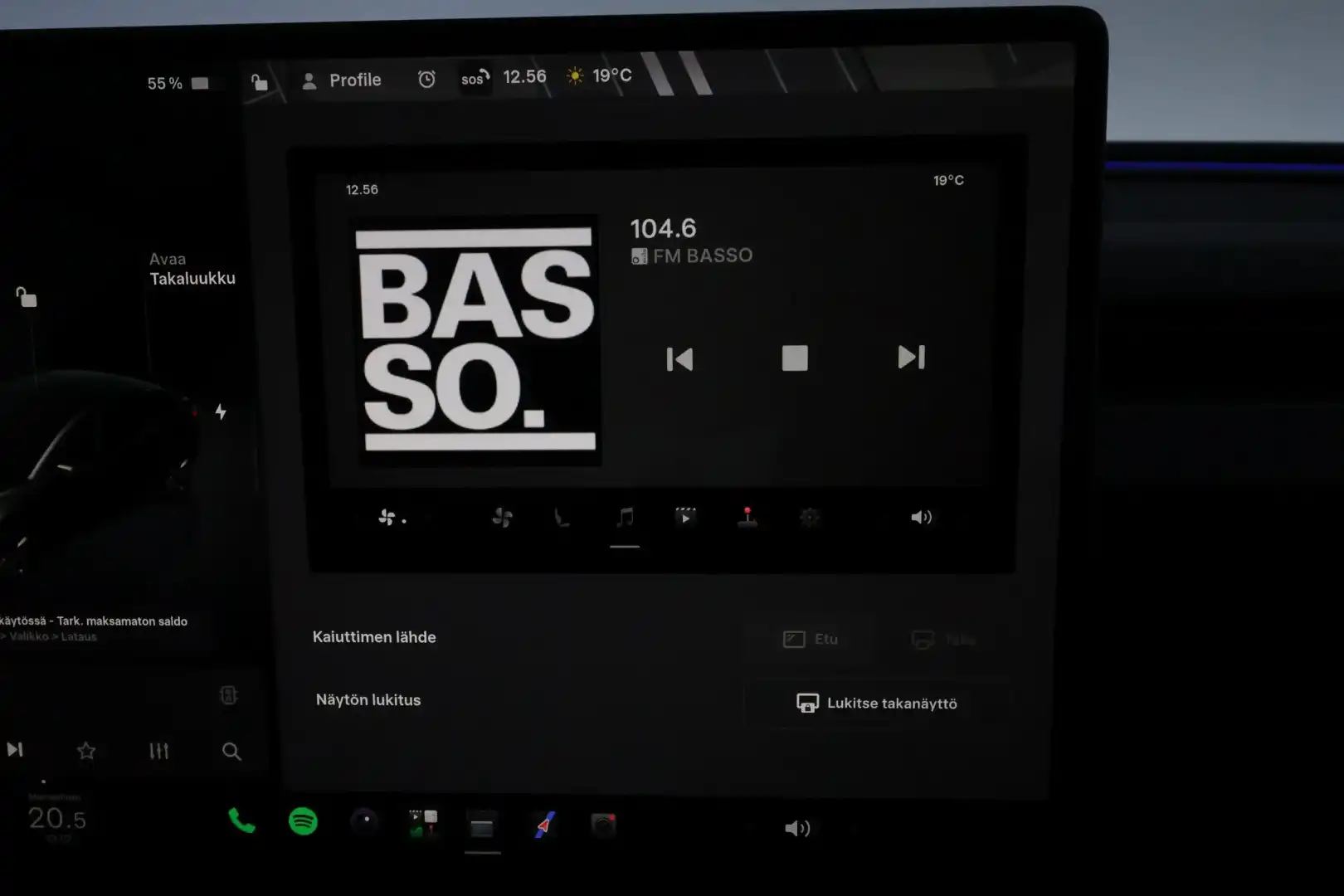The height and width of the screenshot is (896, 1344).
Task: Open the camera lens app in dock
Action: [364, 821]
